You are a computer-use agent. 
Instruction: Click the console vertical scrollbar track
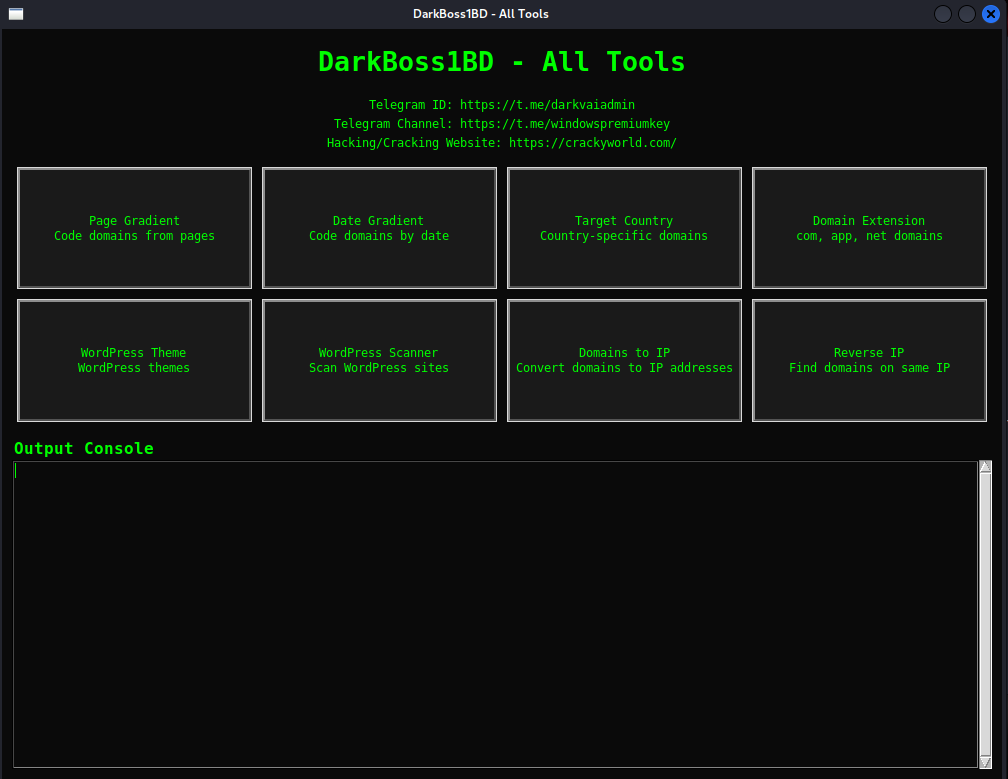click(x=986, y=614)
